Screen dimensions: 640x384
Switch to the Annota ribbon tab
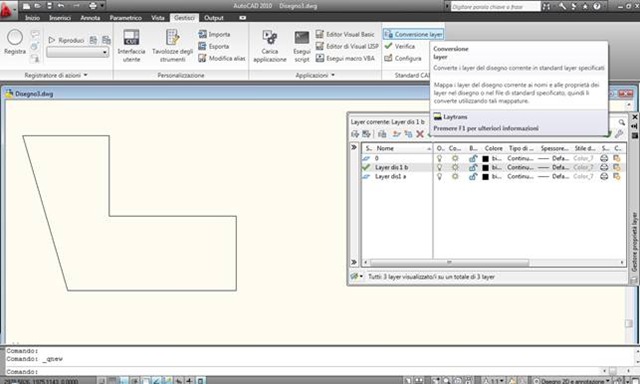(90, 18)
